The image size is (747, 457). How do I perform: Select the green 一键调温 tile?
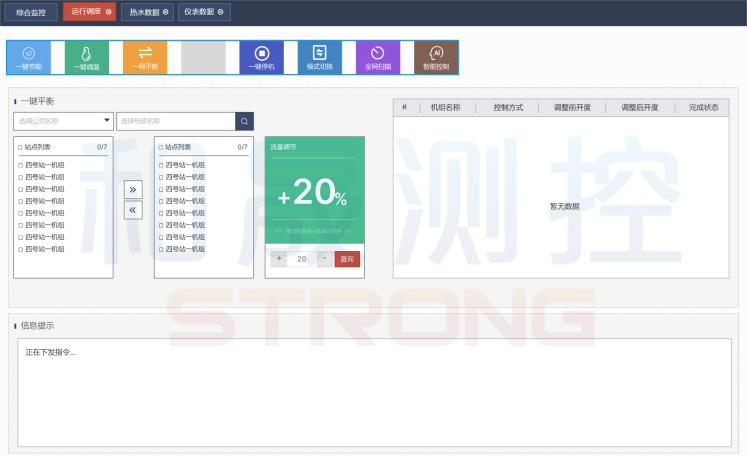click(87, 58)
